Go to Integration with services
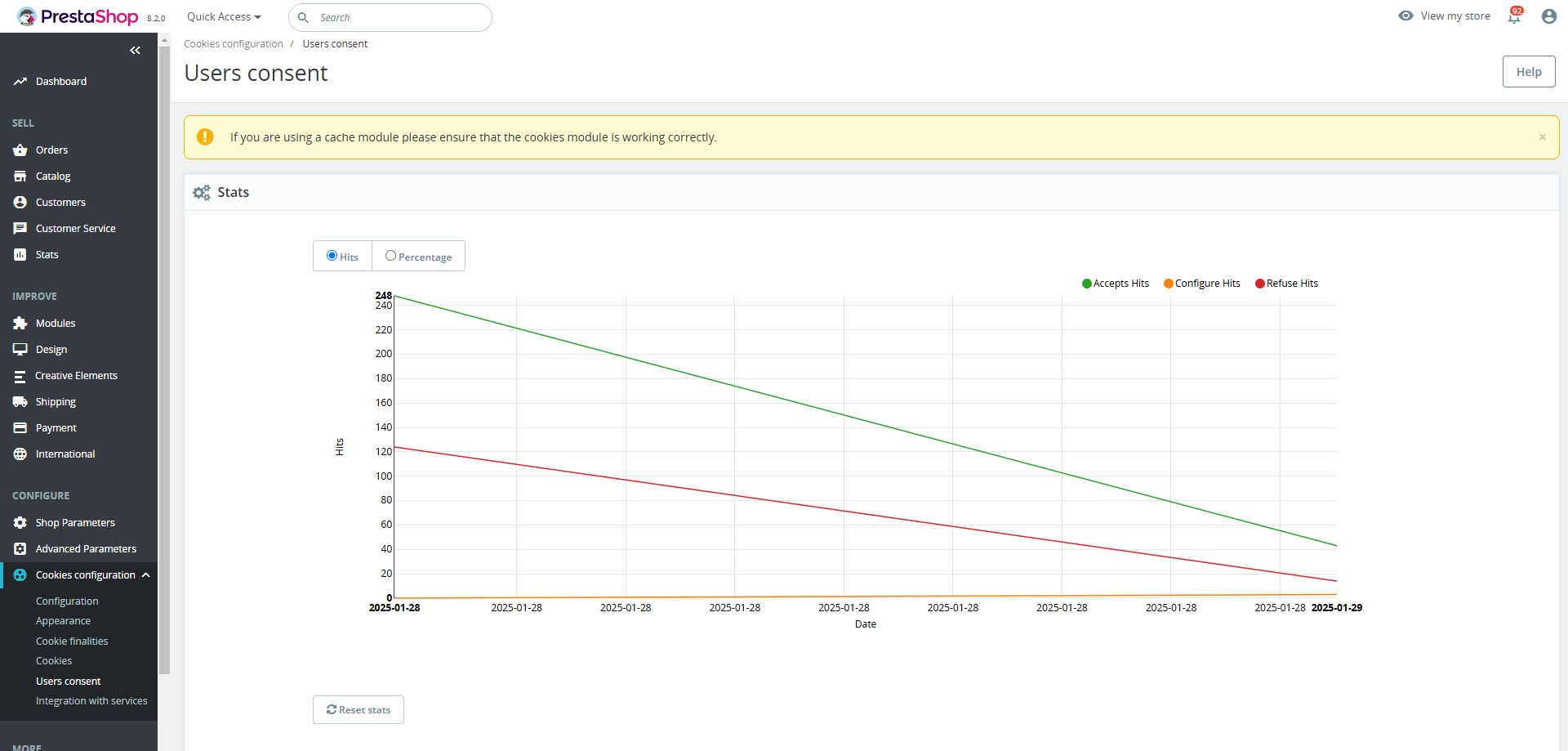This screenshot has width=1568, height=751. pyautogui.click(x=91, y=701)
